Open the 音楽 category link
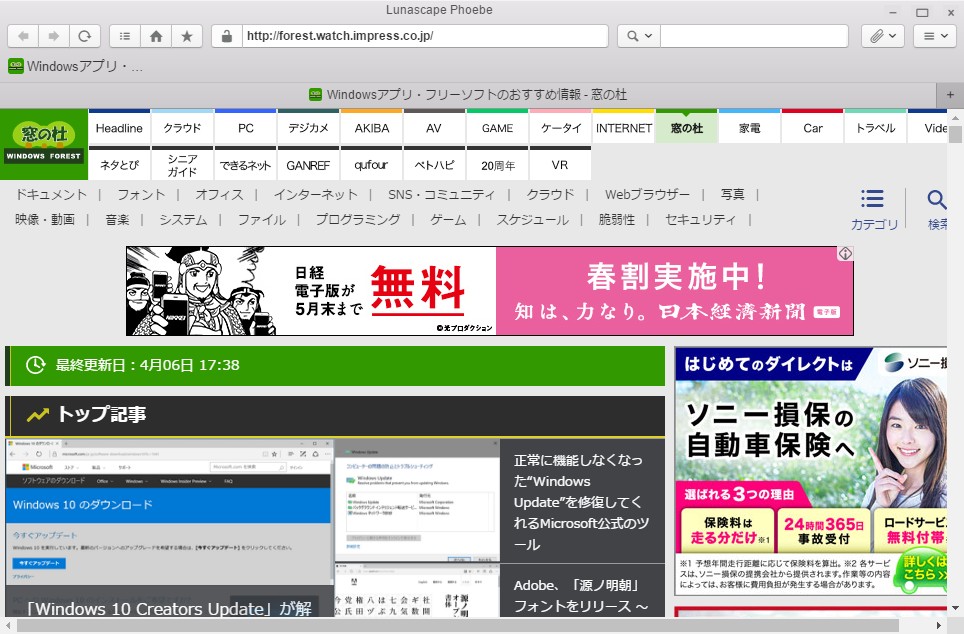Image resolution: width=964 pixels, height=634 pixels. pyautogui.click(x=117, y=220)
